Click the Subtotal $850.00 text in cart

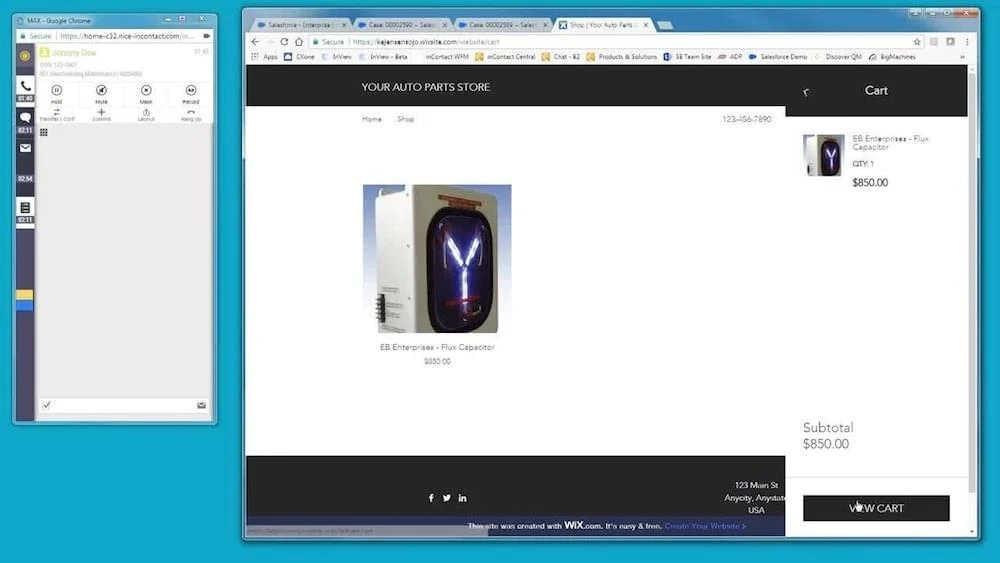[828, 435]
